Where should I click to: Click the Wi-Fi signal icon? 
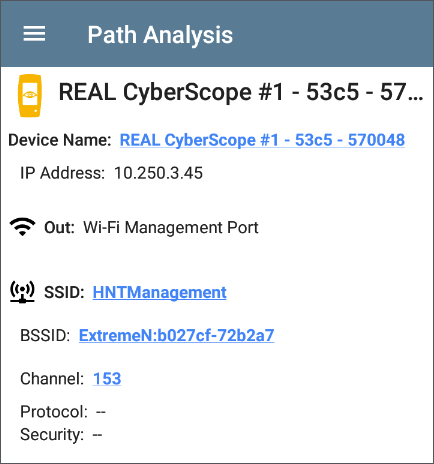(22, 227)
